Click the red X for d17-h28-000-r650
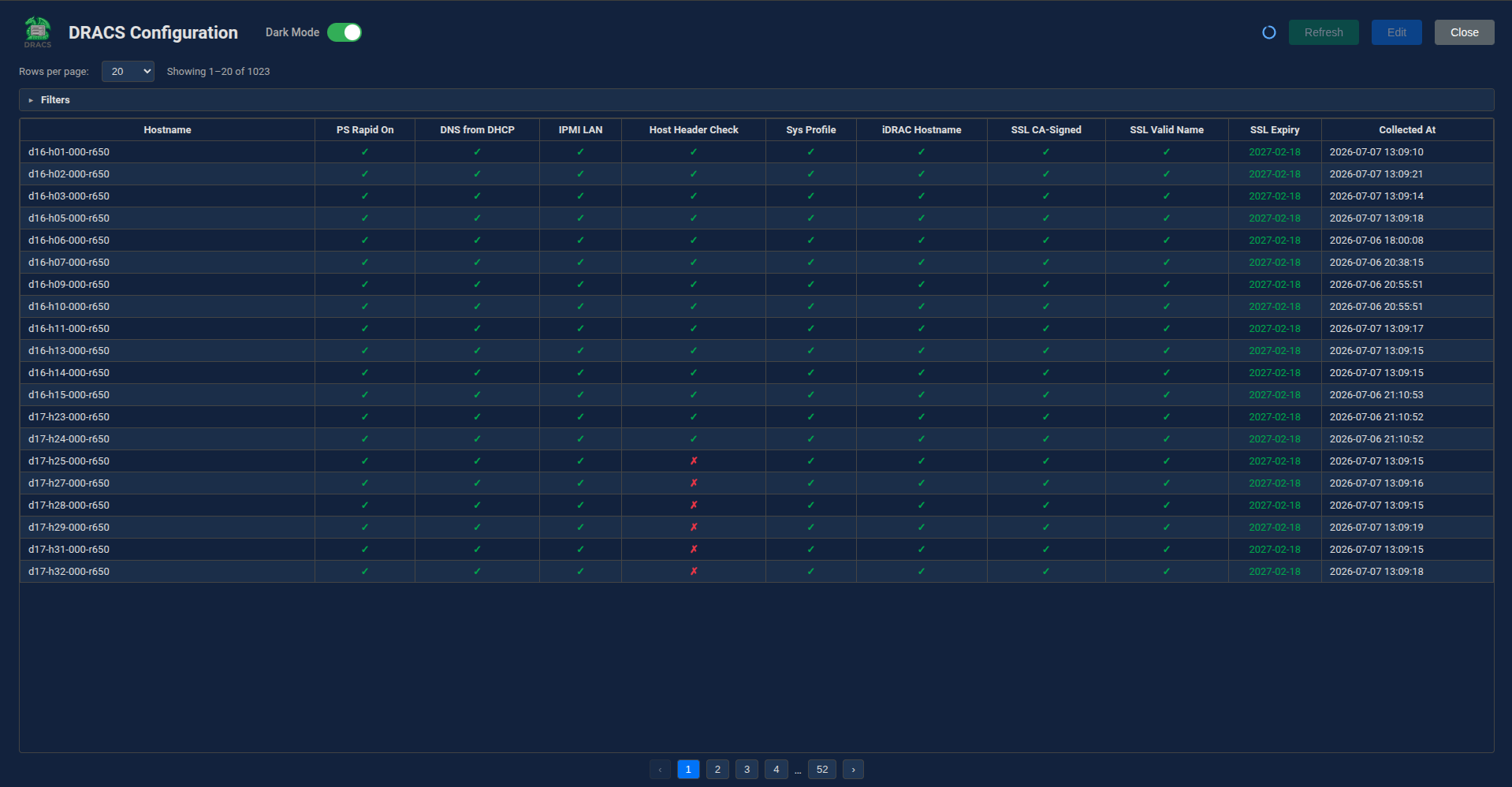The height and width of the screenshot is (787, 1512). (x=694, y=505)
